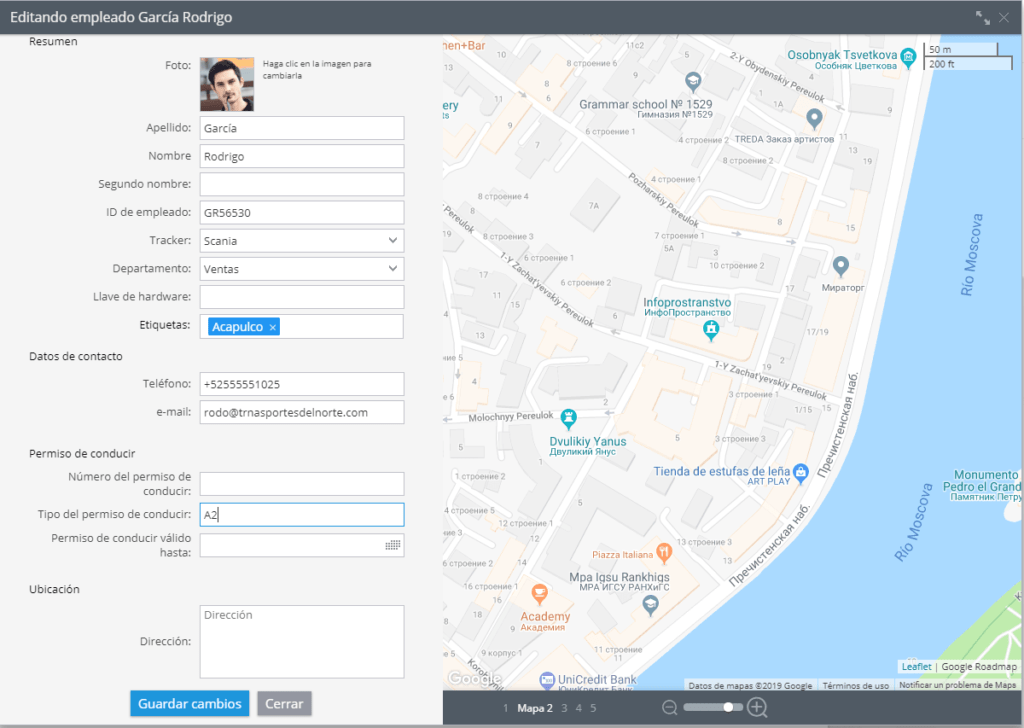1024x728 pixels.
Task: Click the Google Roadmap attribution text
Action: [979, 667]
